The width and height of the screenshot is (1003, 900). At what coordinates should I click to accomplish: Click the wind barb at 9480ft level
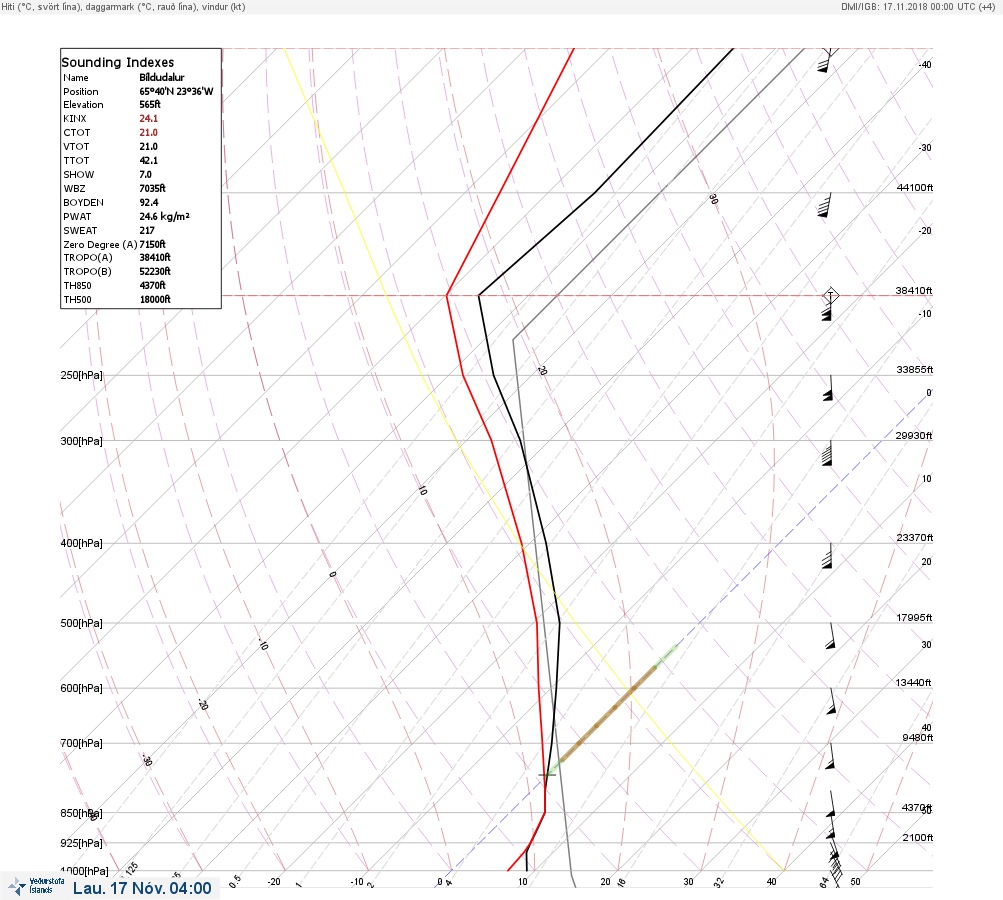831,756
